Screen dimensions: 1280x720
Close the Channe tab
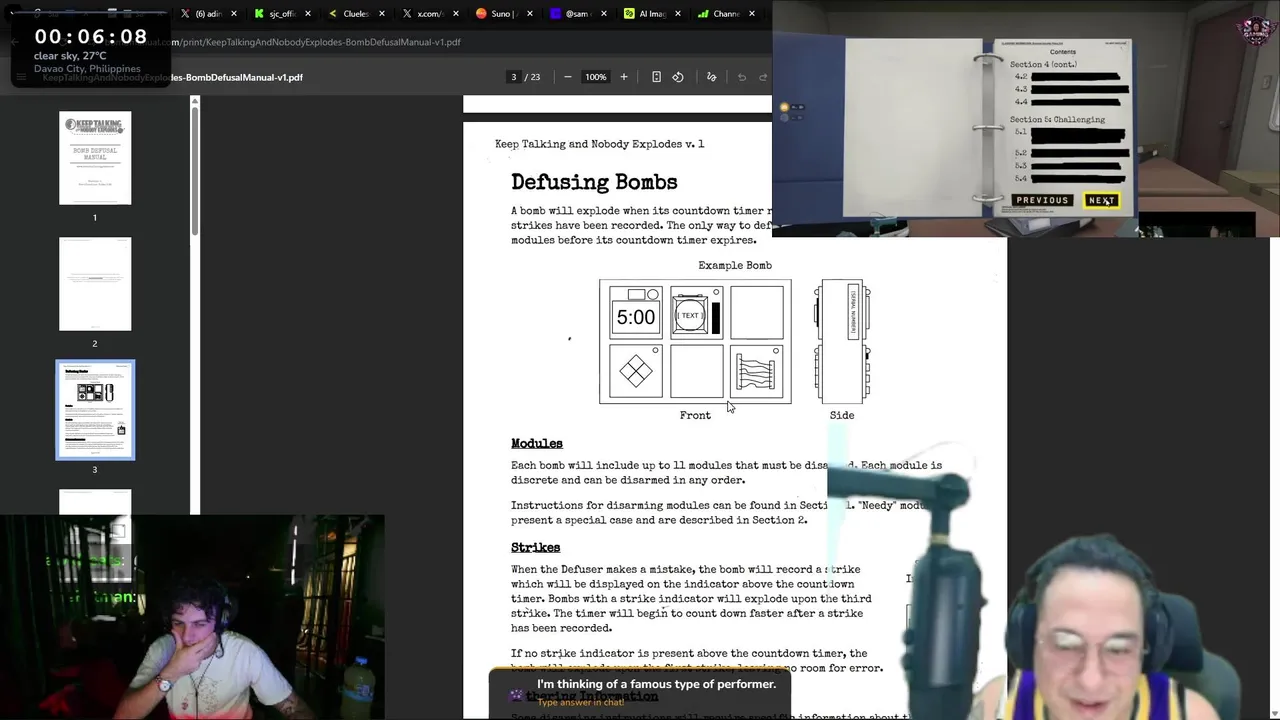[752, 14]
